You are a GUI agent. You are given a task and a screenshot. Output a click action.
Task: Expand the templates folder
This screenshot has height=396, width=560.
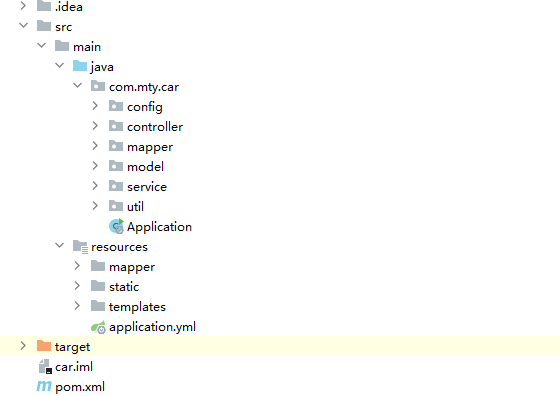77,306
